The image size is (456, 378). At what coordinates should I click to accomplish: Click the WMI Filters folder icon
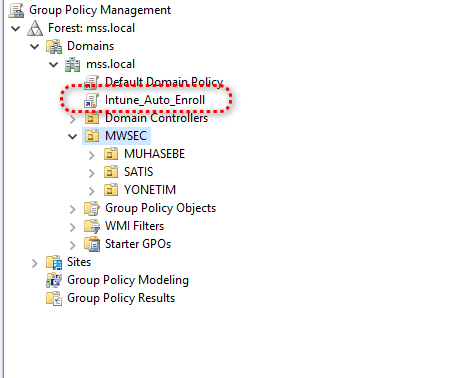tap(92, 226)
